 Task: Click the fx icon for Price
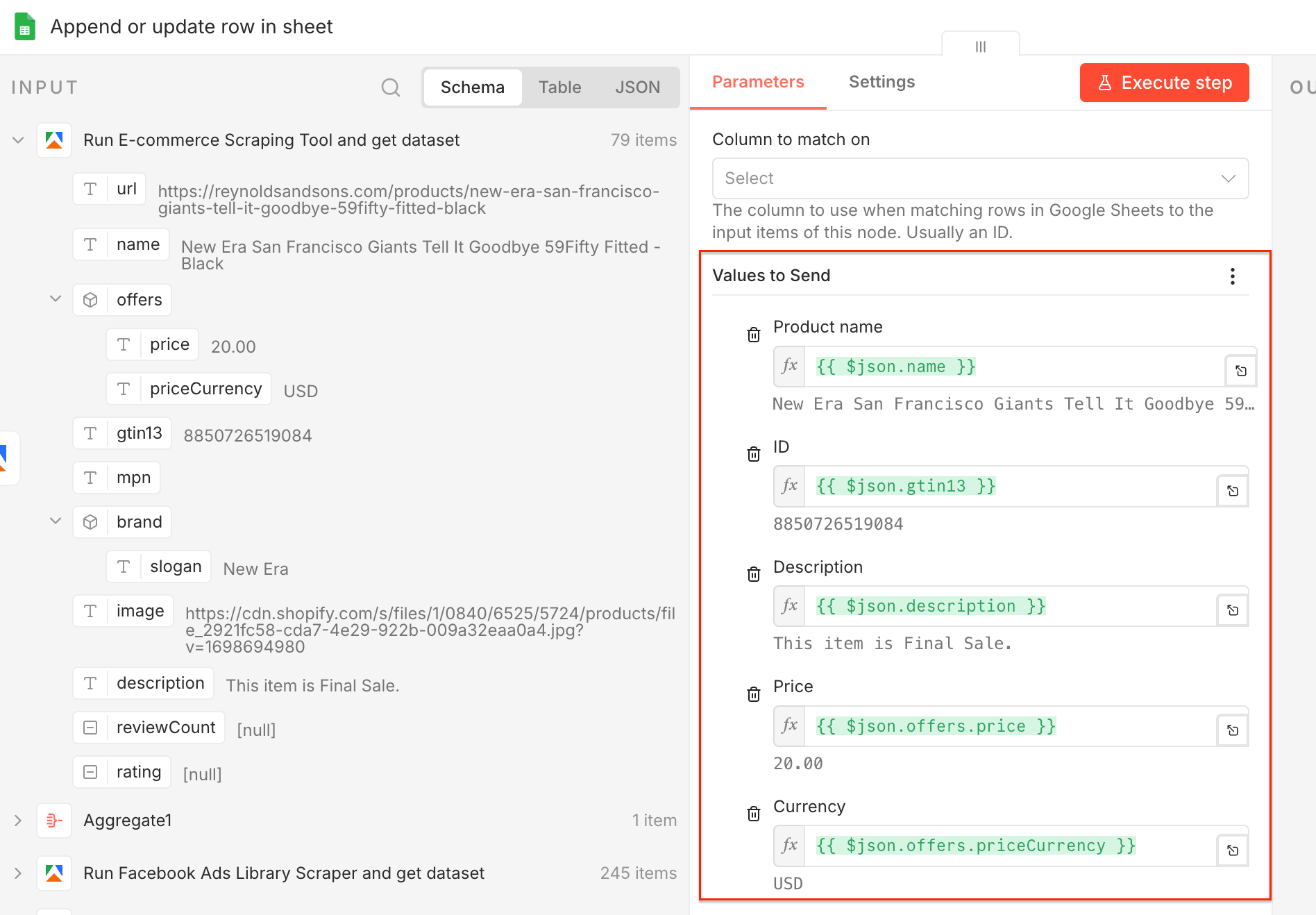[x=789, y=726]
